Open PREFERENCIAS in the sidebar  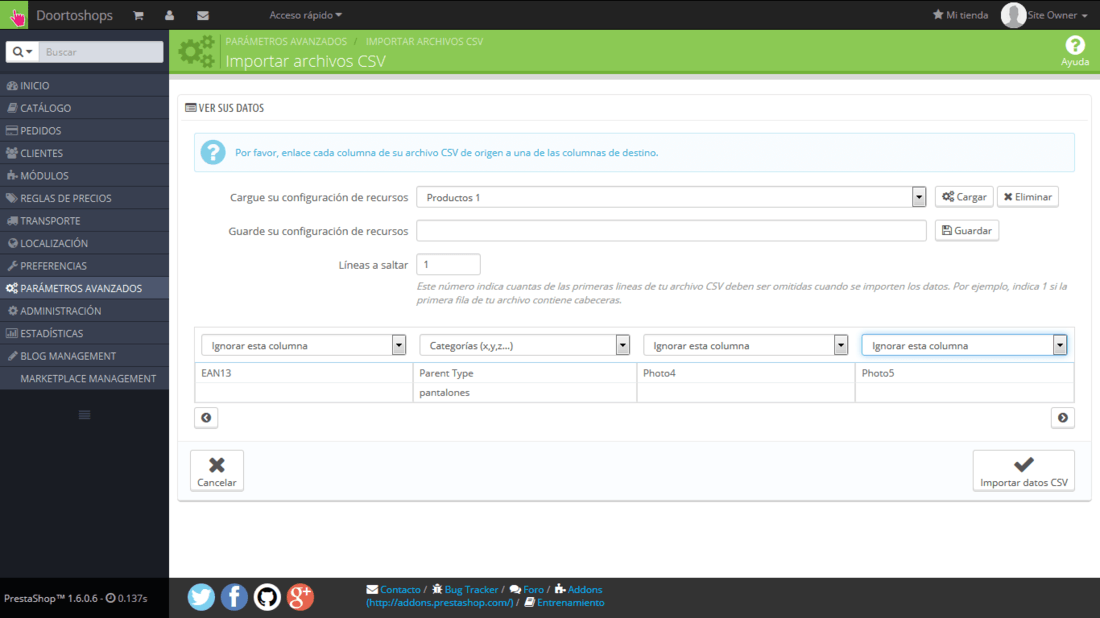click(x=84, y=266)
